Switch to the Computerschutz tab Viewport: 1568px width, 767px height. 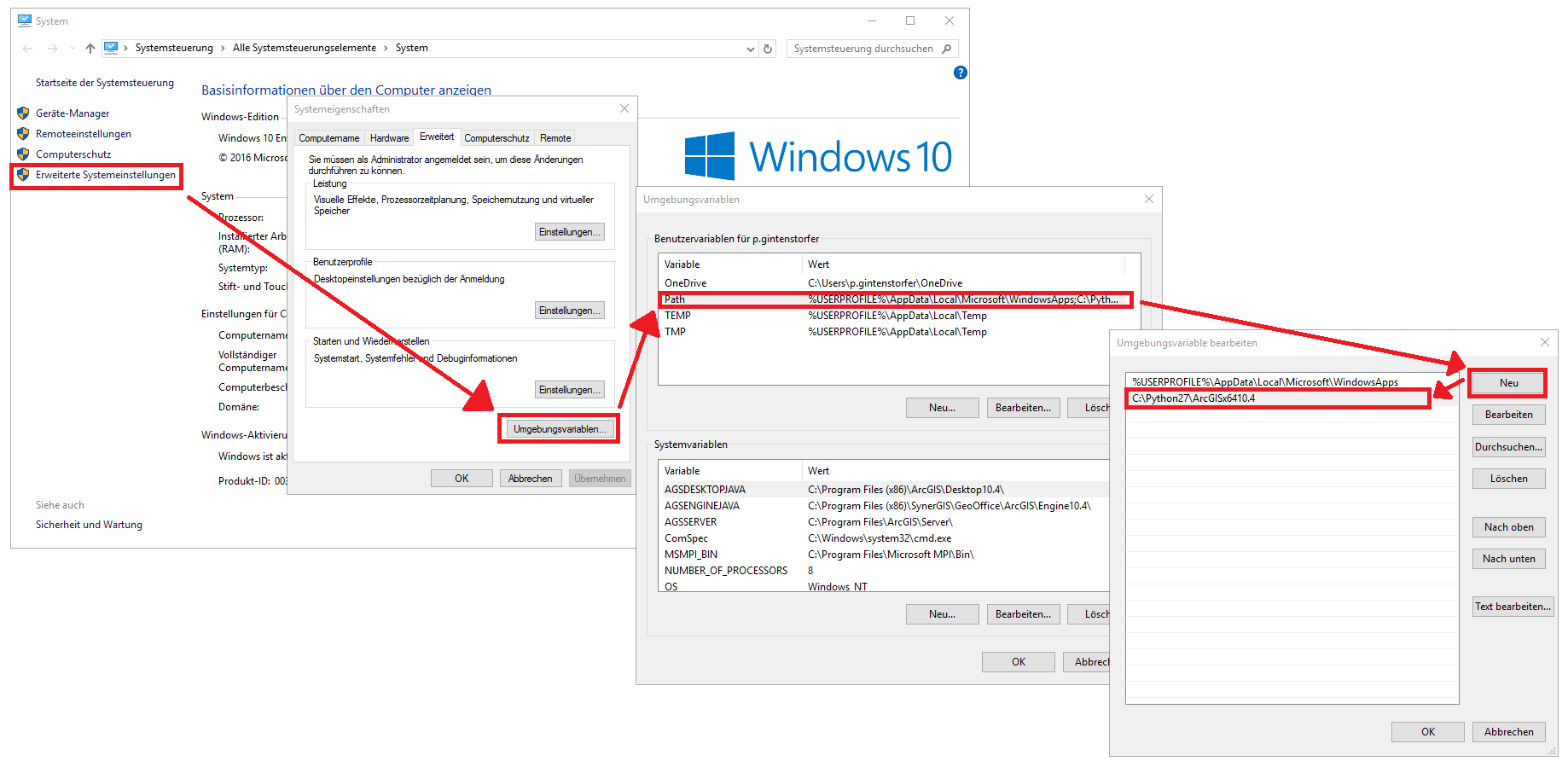(x=497, y=138)
